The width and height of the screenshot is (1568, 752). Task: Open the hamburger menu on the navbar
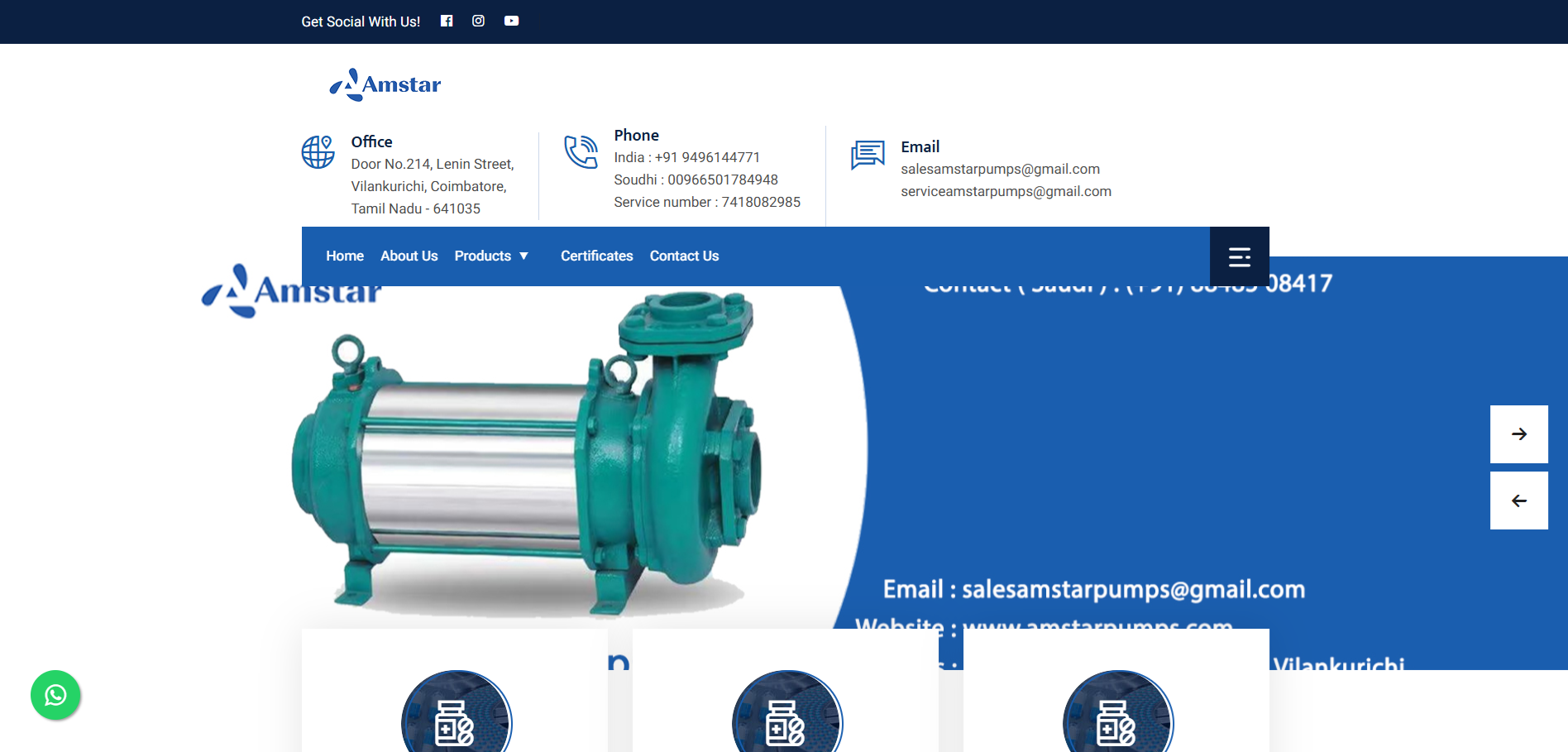[x=1239, y=256]
